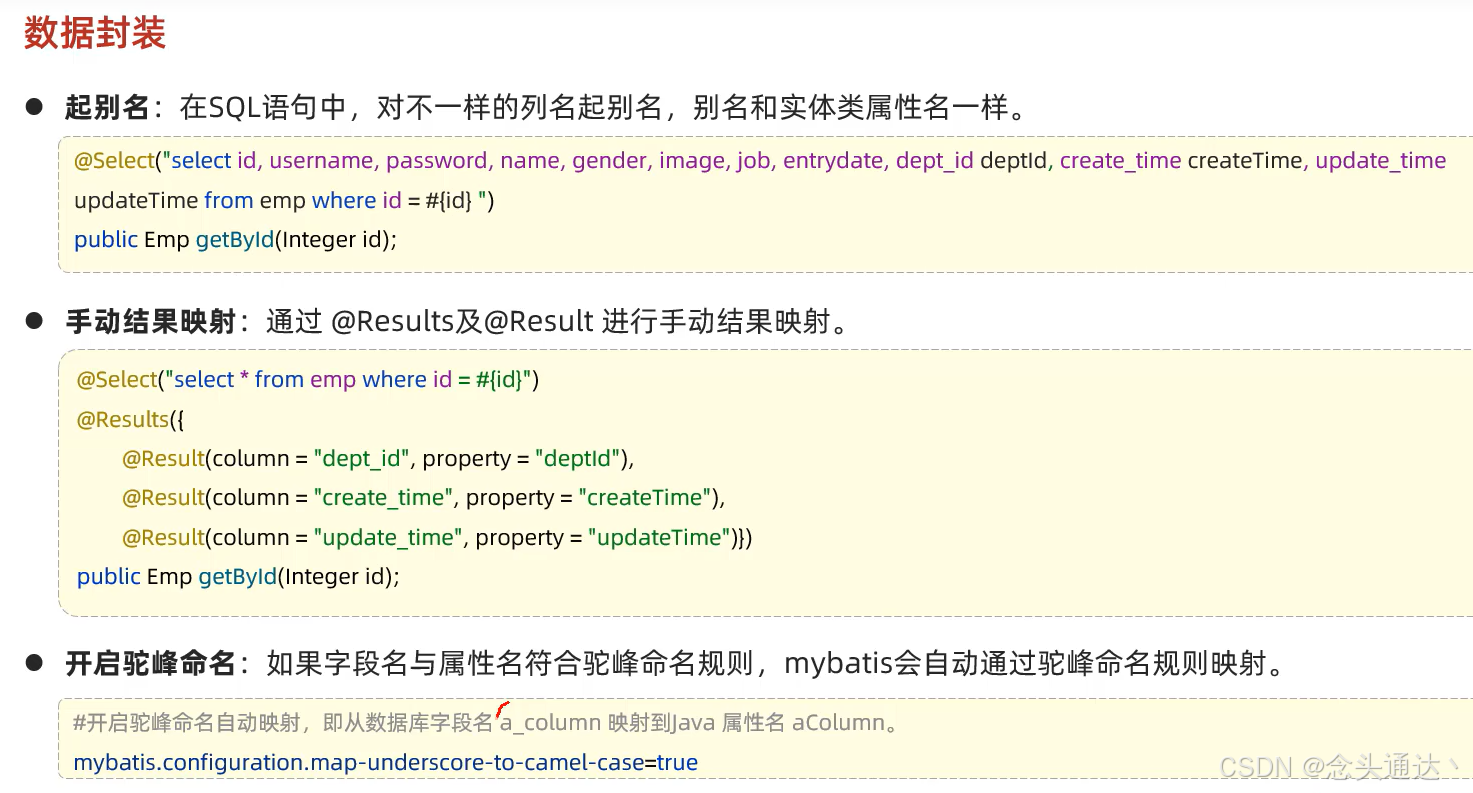Click the first @Result annotation keyword
Image resolution: width=1473 pixels, height=793 pixels.
(x=163, y=458)
